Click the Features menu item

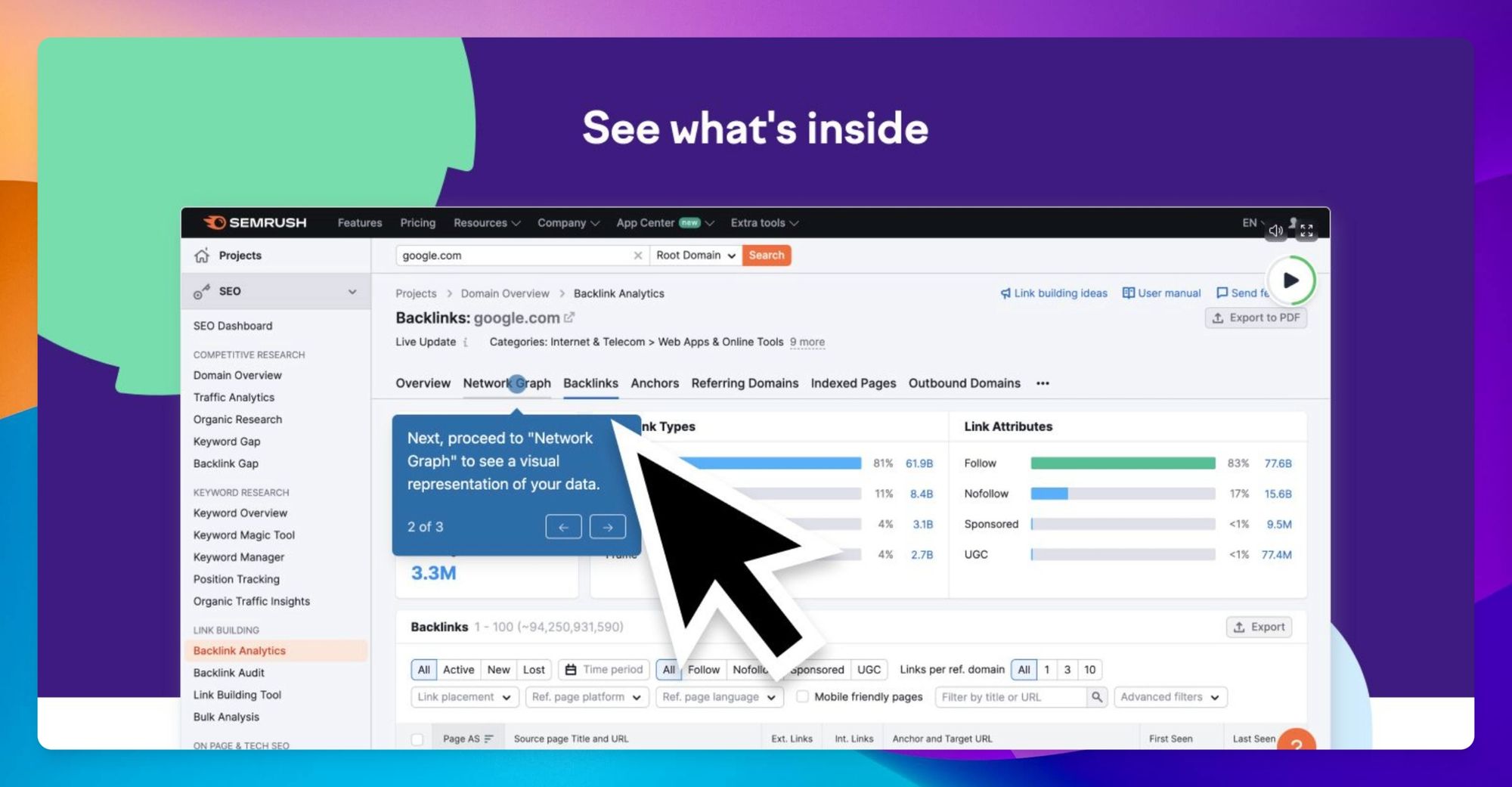360,223
